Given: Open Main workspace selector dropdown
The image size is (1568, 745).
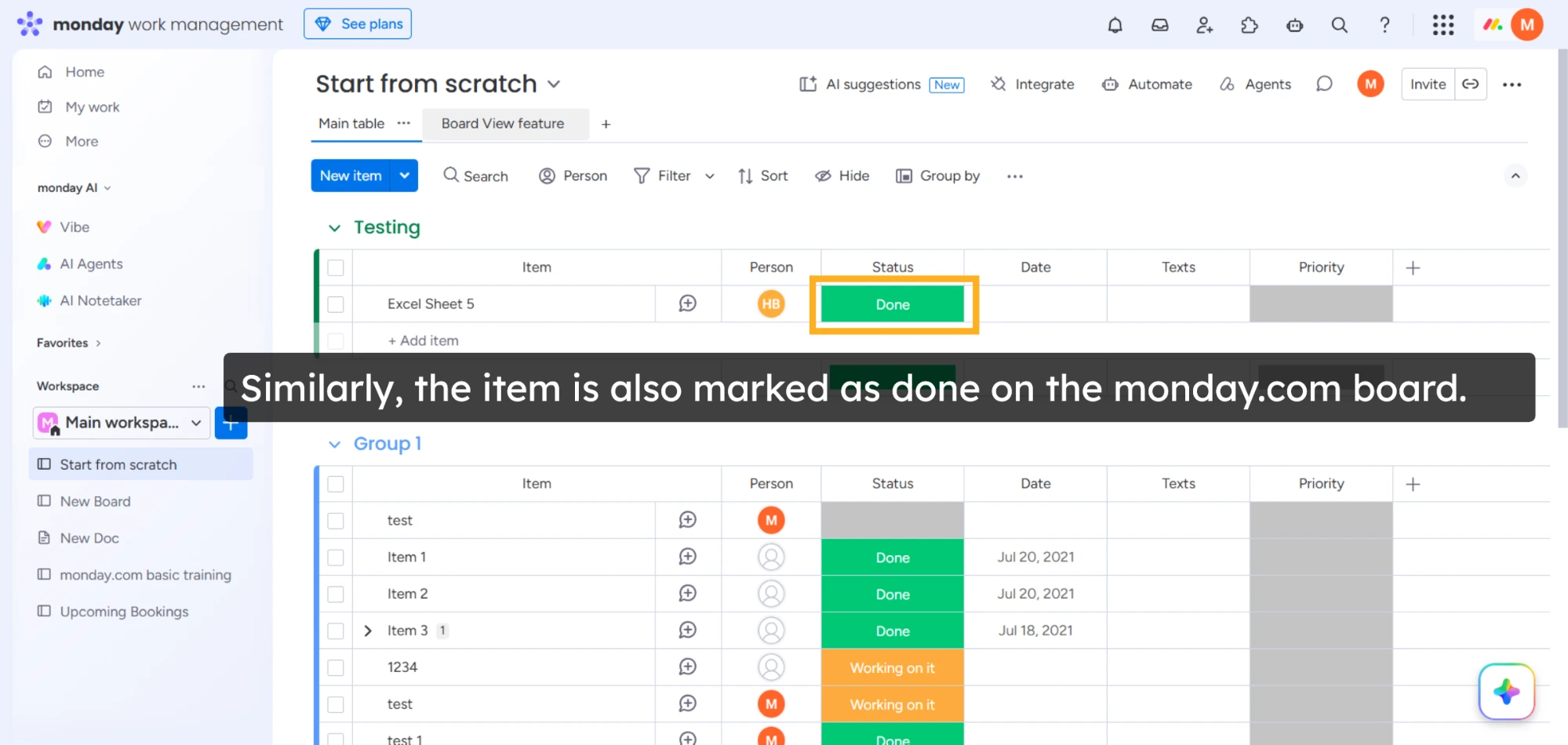Looking at the screenshot, I should [122, 423].
